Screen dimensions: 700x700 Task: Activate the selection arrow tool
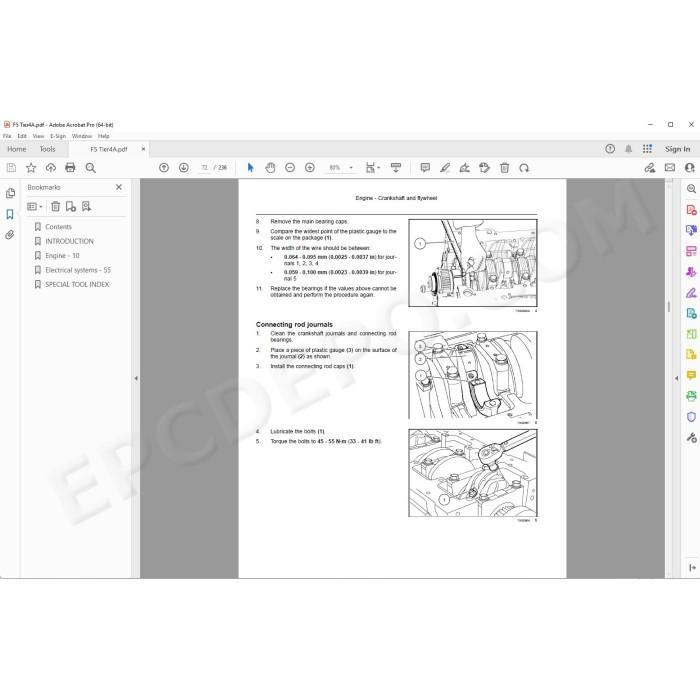tap(250, 168)
